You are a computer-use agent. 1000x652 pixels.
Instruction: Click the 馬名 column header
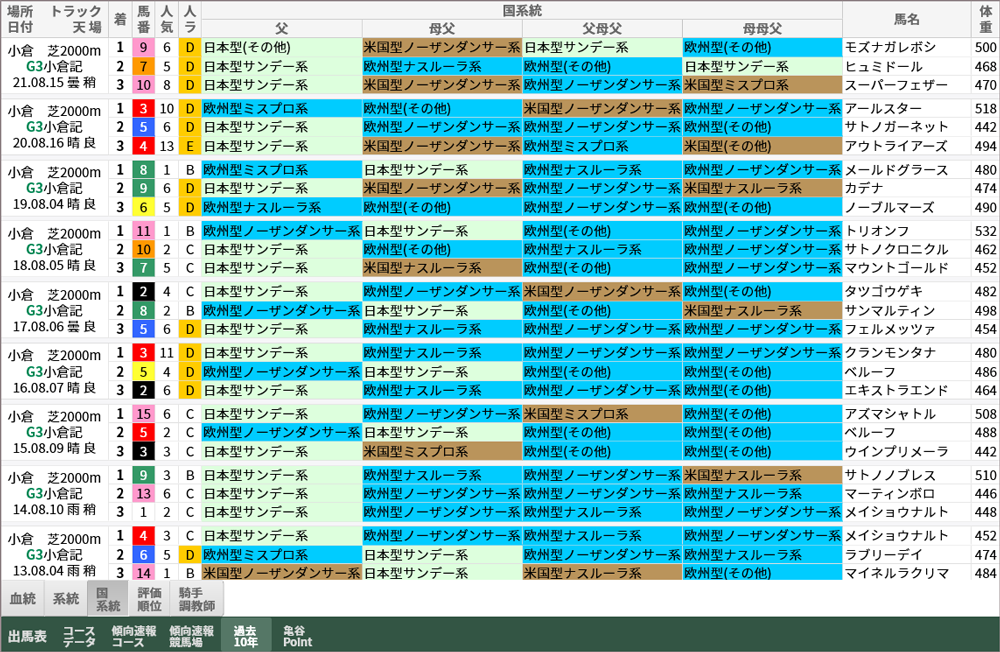tap(906, 19)
